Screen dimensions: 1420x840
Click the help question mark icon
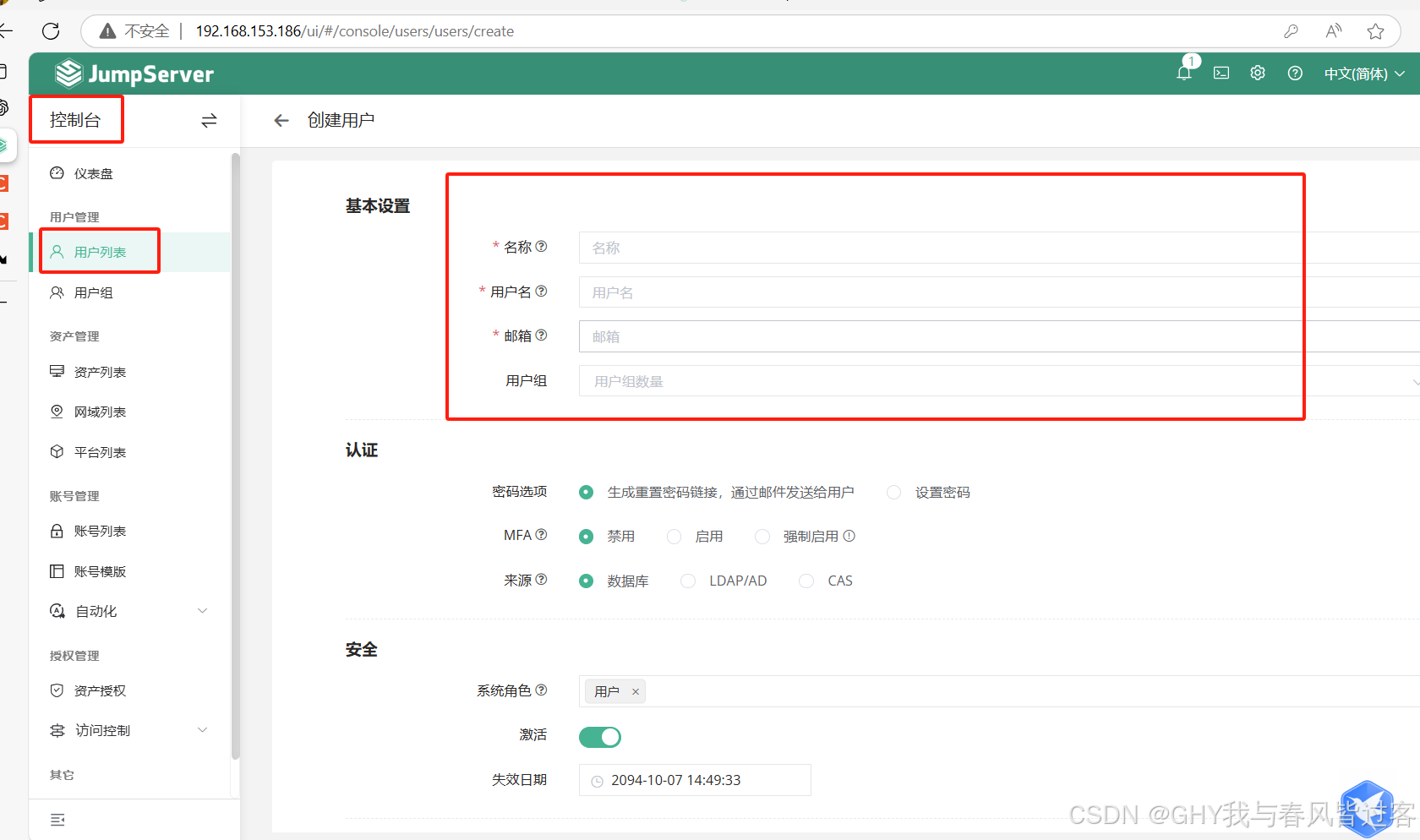[x=1295, y=73]
